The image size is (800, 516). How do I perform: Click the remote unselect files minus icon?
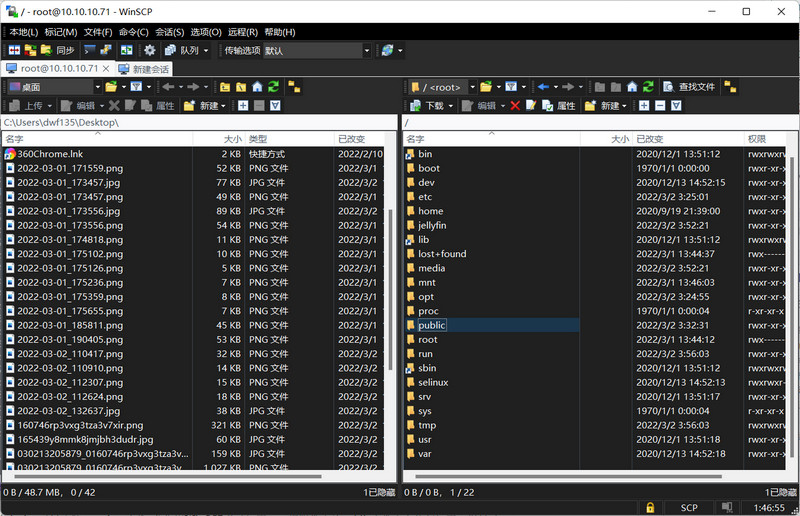660,106
